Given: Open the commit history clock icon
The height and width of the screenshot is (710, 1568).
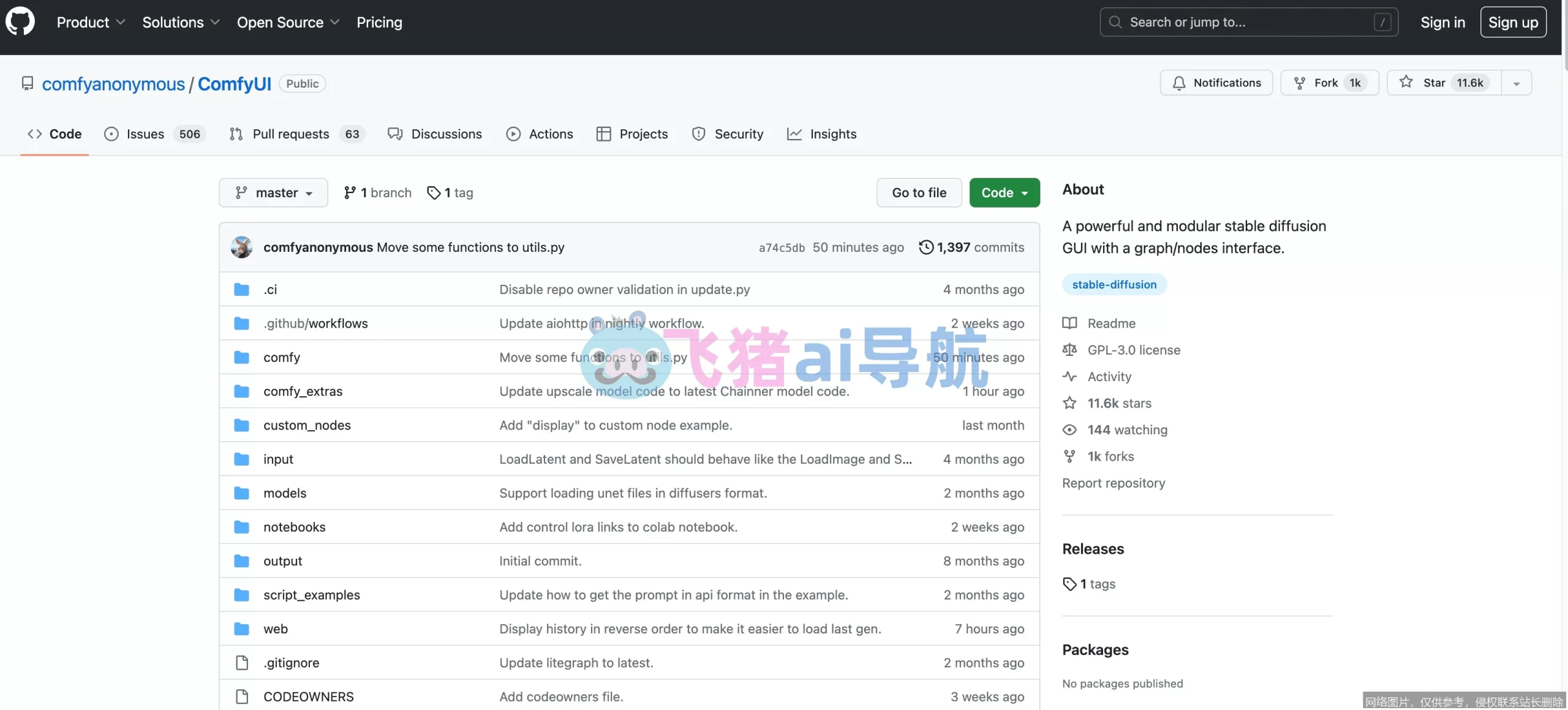Looking at the screenshot, I should click(925, 247).
